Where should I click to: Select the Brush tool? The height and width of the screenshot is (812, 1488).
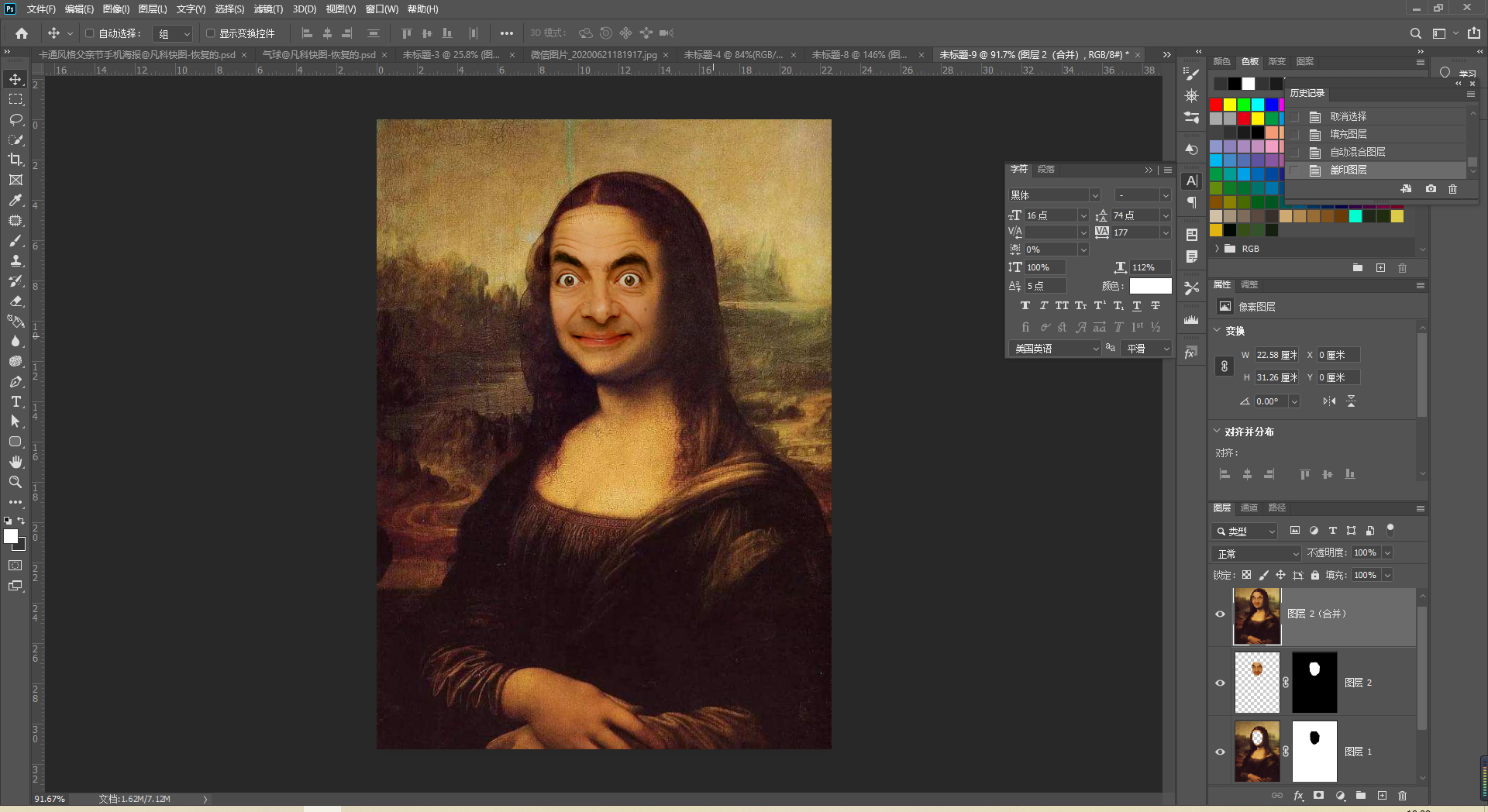[x=15, y=240]
